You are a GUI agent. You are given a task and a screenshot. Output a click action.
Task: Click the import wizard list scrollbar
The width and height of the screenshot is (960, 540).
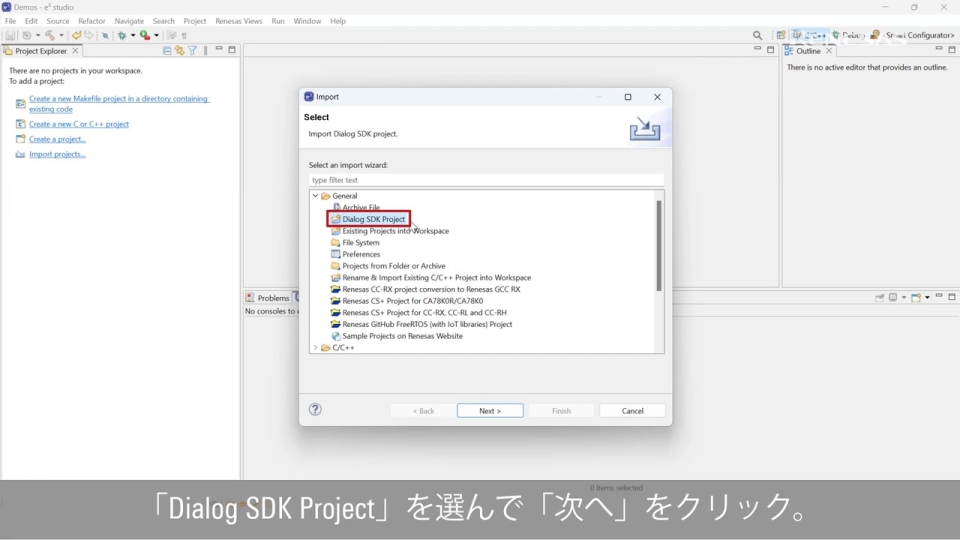tap(658, 245)
